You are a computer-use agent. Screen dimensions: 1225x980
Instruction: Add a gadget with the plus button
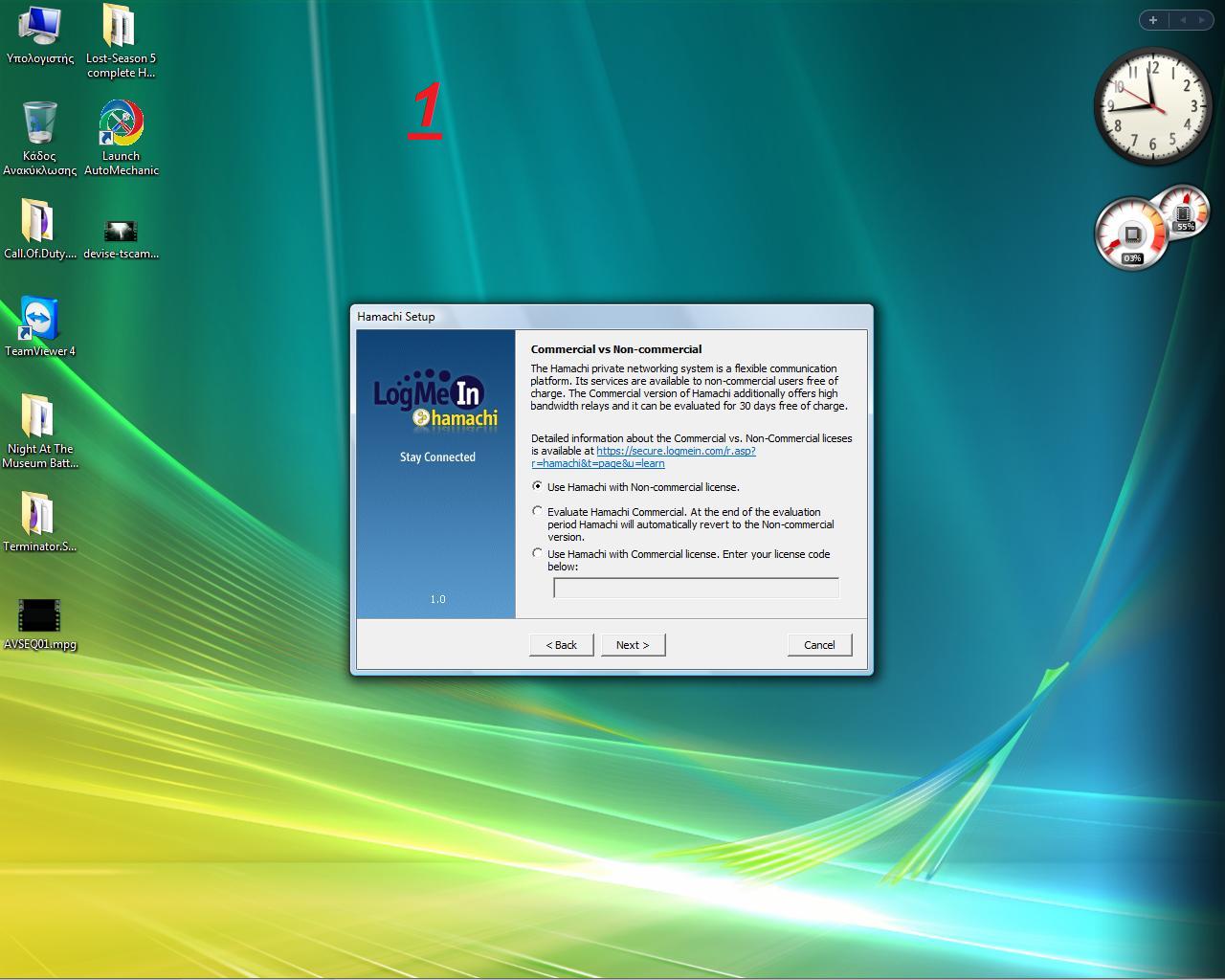coord(1153,19)
